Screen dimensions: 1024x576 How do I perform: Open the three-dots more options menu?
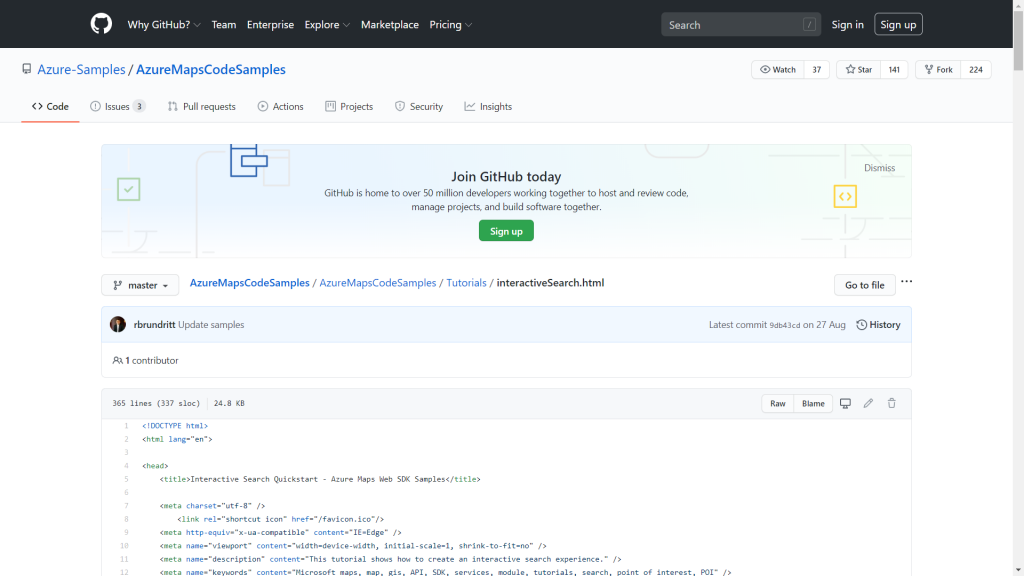906,281
